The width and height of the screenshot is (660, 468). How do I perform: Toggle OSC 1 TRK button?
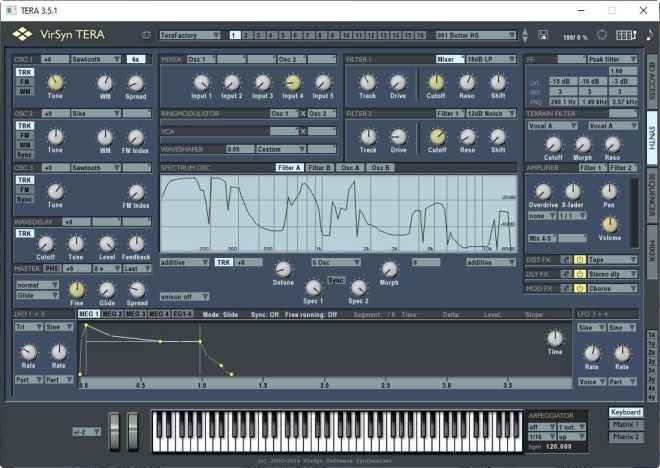pyautogui.click(x=24, y=72)
